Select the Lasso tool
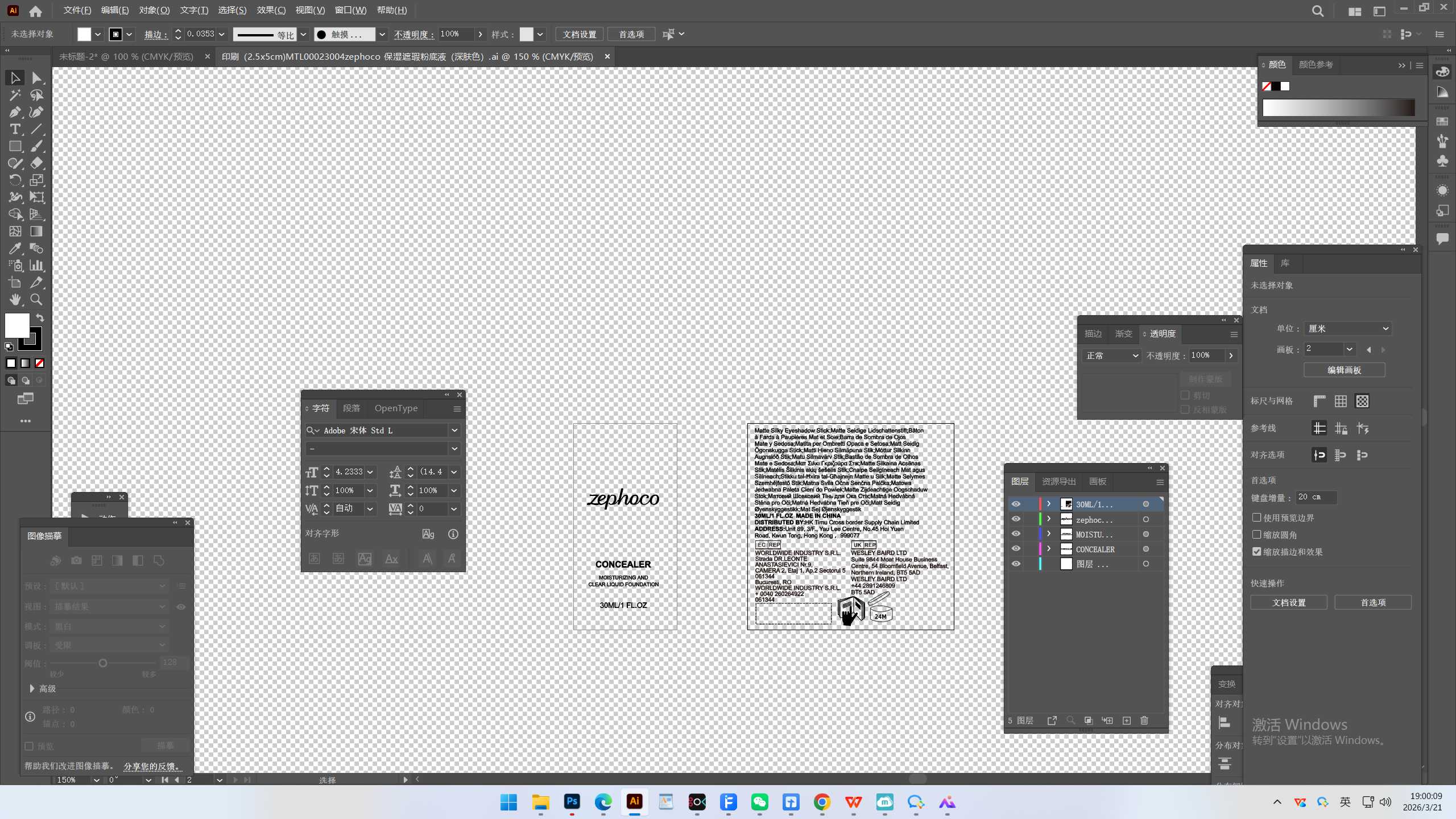 [x=37, y=95]
